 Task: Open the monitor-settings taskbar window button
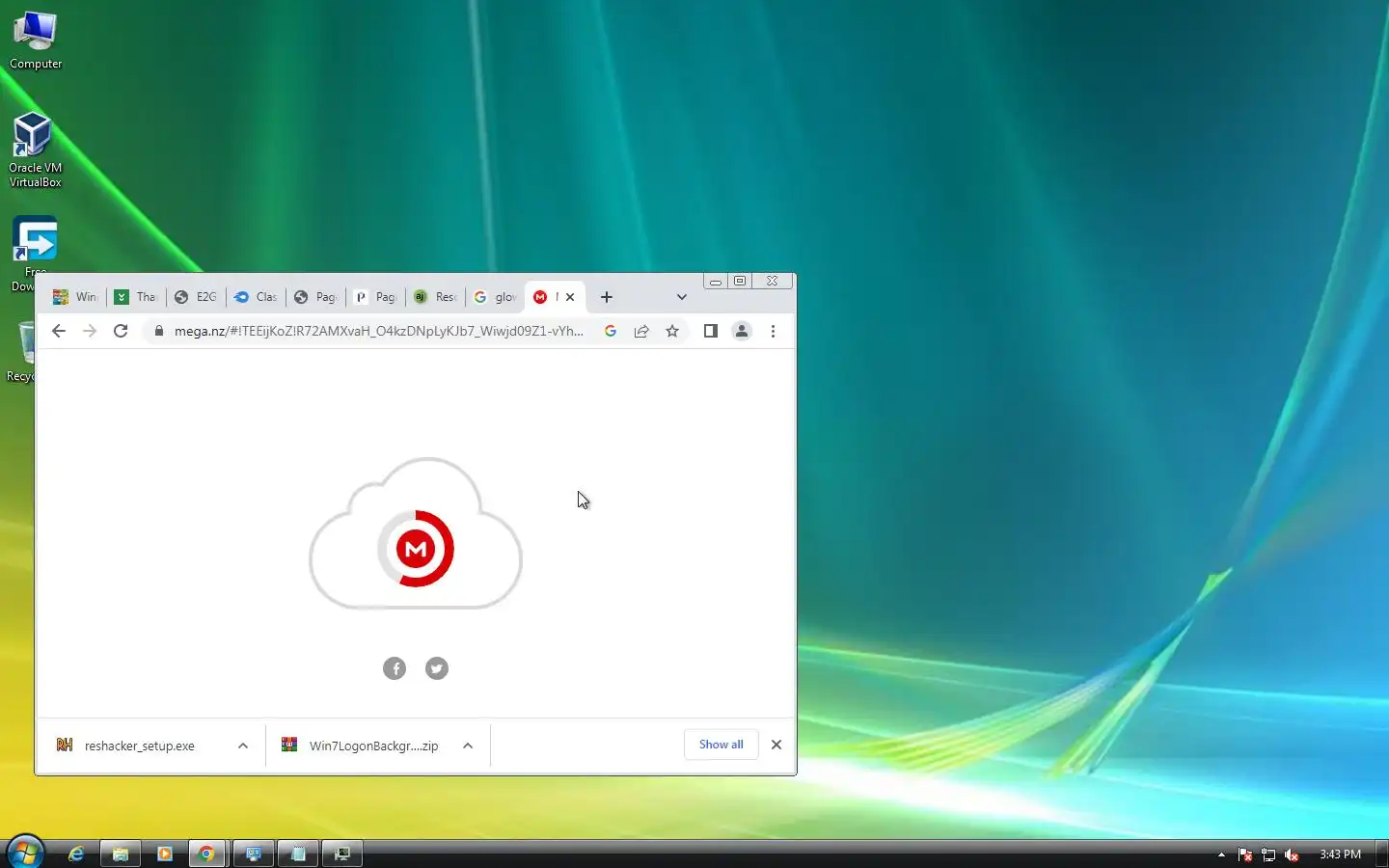tap(253, 854)
